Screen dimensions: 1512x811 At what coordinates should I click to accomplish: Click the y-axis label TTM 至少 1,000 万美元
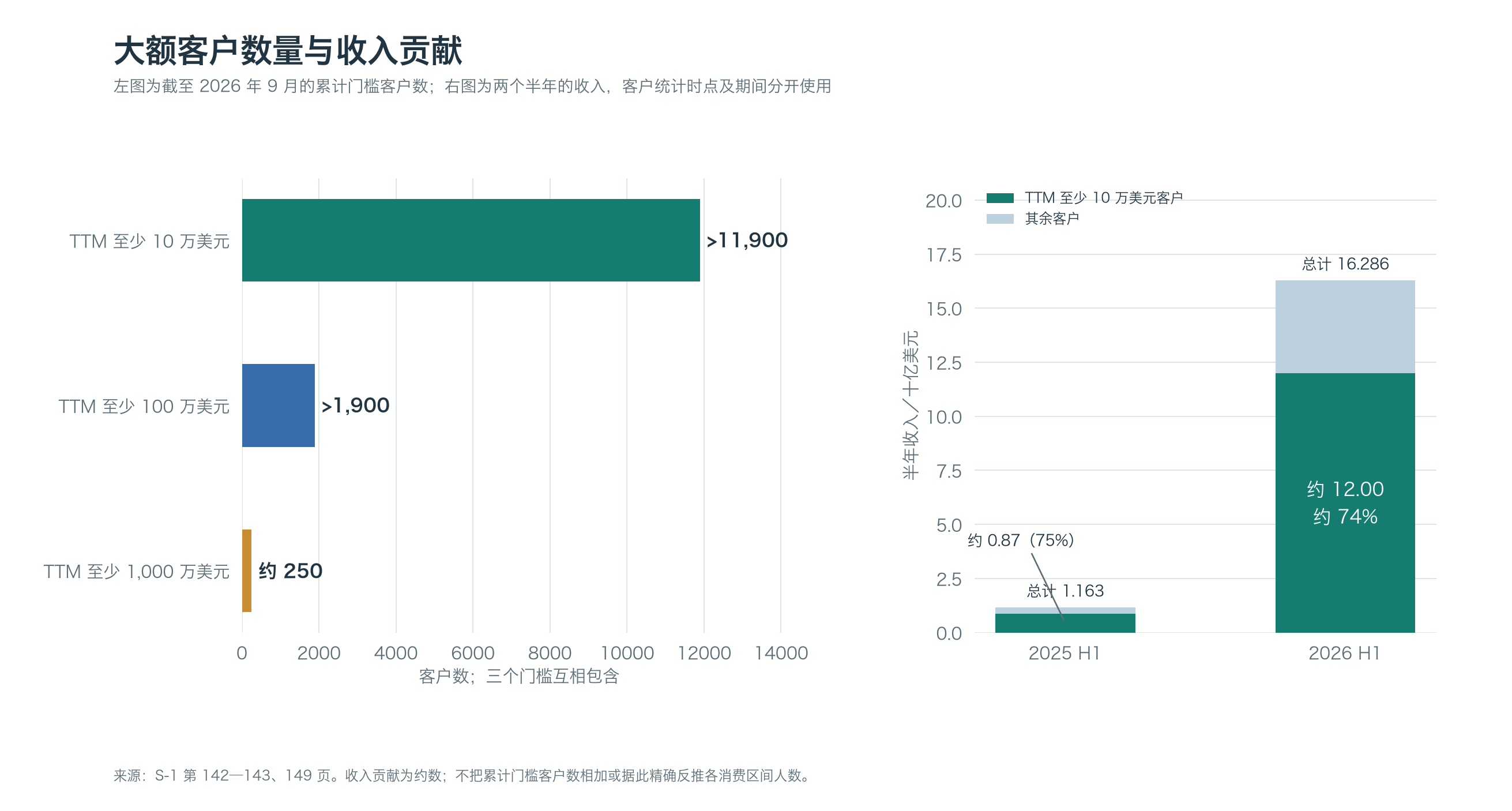coord(136,572)
